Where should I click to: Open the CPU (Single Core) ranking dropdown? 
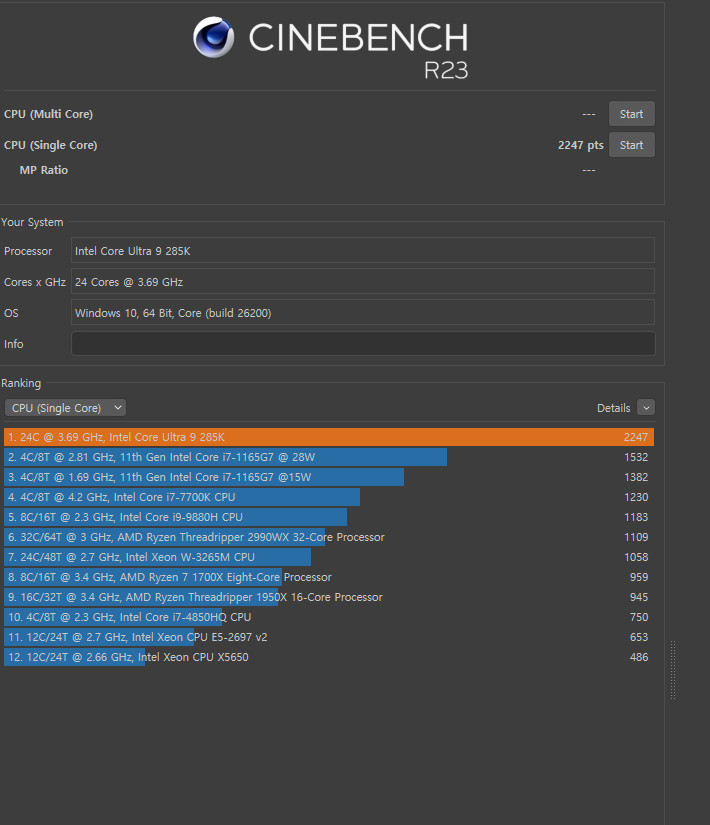pos(66,408)
